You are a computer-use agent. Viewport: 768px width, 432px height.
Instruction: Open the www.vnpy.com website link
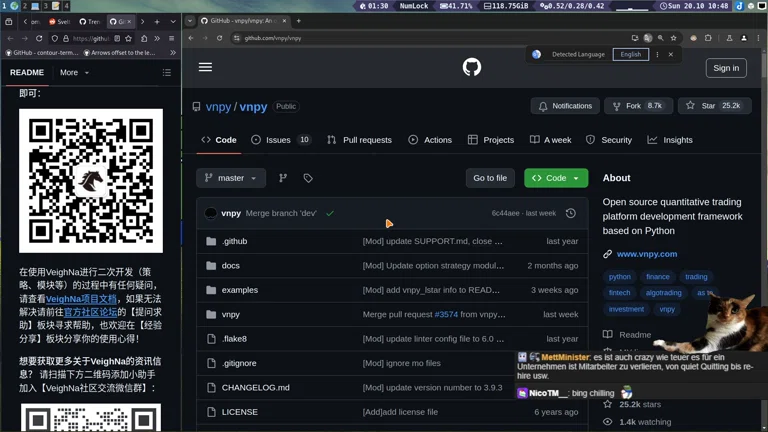(x=646, y=254)
